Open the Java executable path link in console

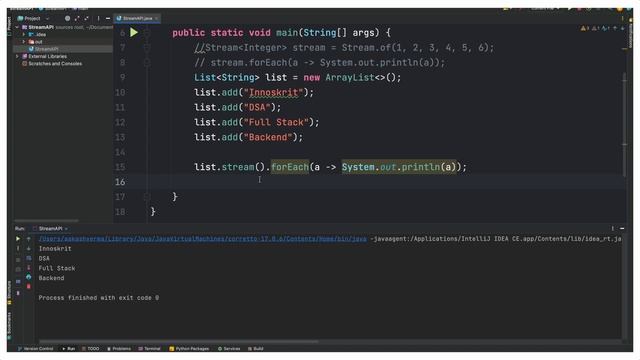click(203, 239)
